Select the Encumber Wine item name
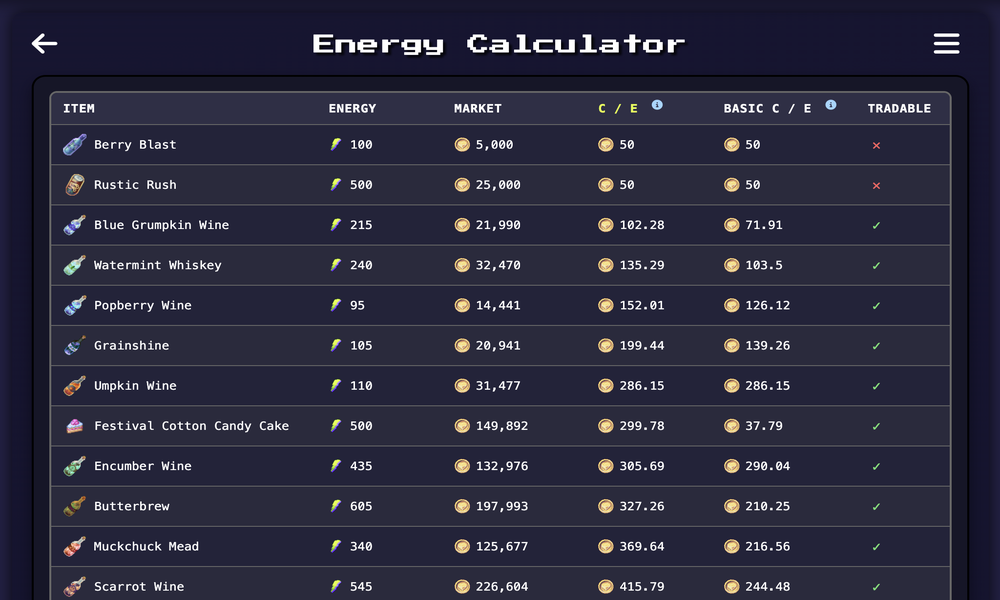The width and height of the screenshot is (1000, 600). [143, 466]
